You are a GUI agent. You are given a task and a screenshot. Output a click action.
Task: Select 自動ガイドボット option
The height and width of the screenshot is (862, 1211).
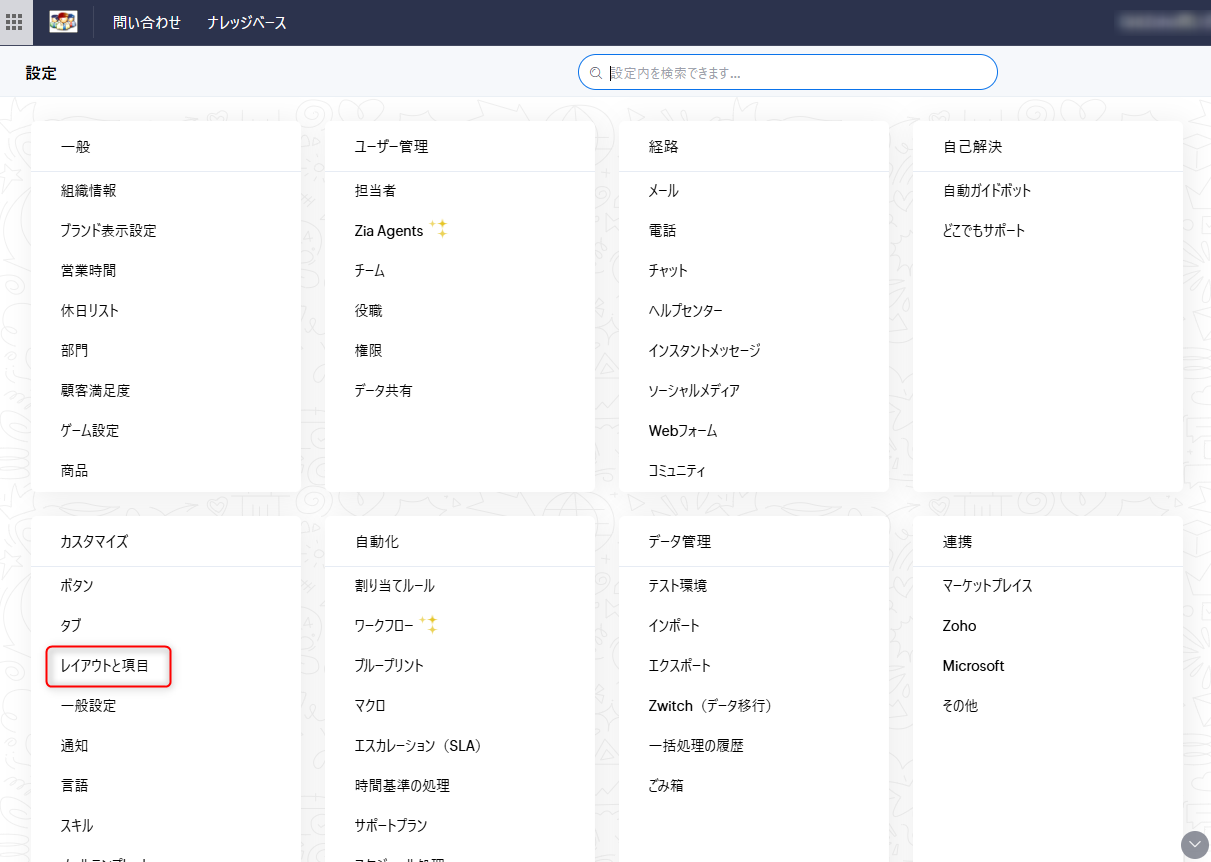(x=986, y=191)
